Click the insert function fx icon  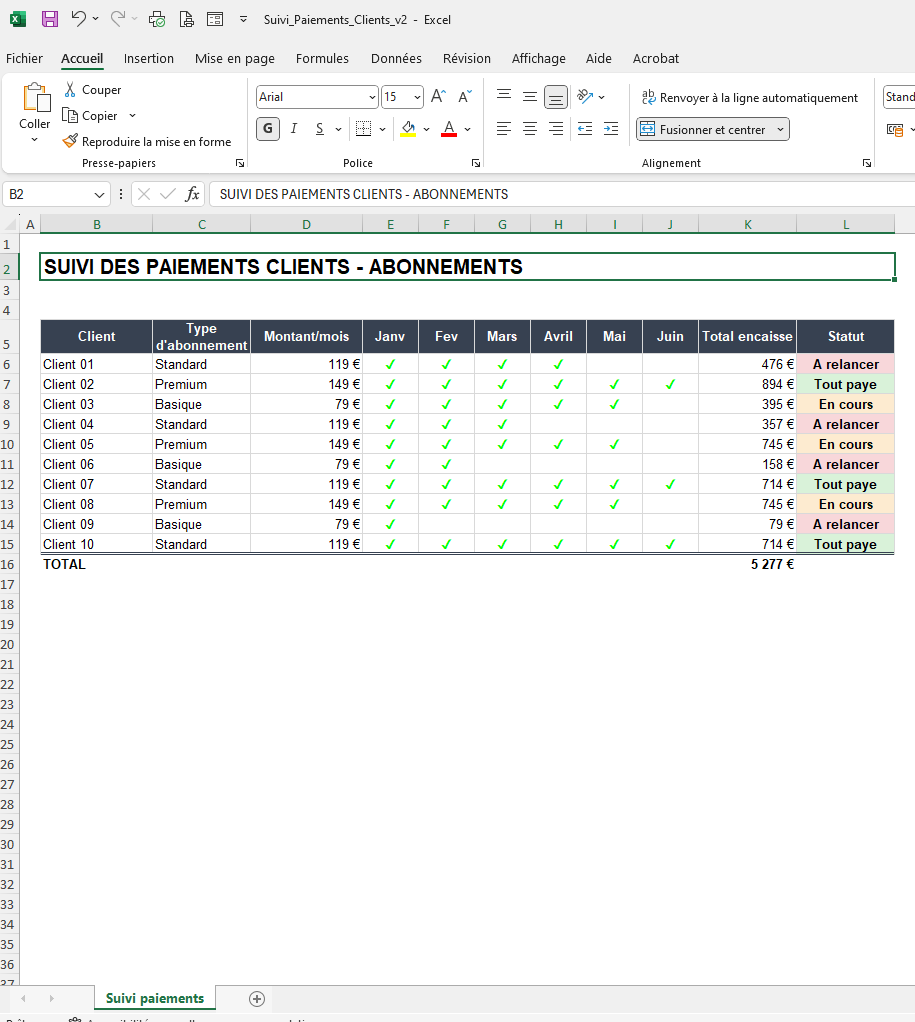(x=192, y=194)
